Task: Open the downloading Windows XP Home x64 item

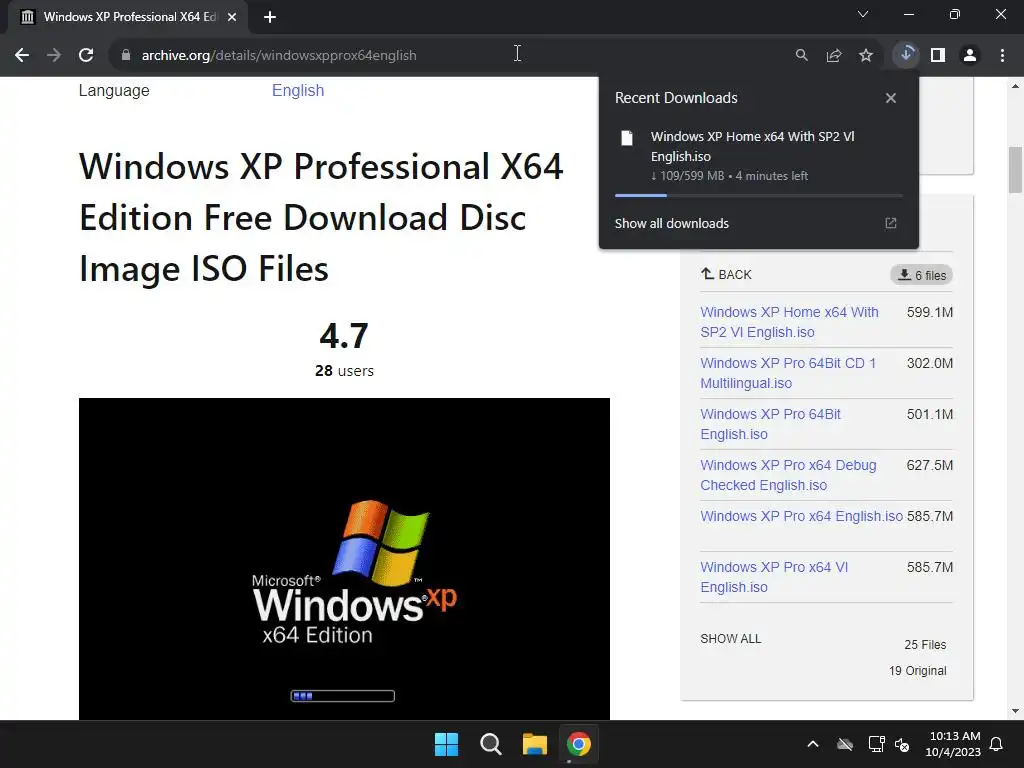Action: click(758, 155)
